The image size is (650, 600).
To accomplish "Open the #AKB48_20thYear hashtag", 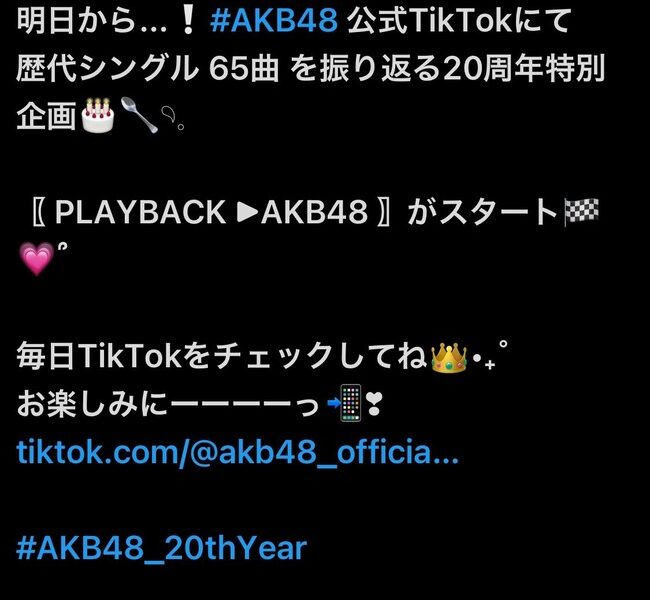I will coord(162,548).
